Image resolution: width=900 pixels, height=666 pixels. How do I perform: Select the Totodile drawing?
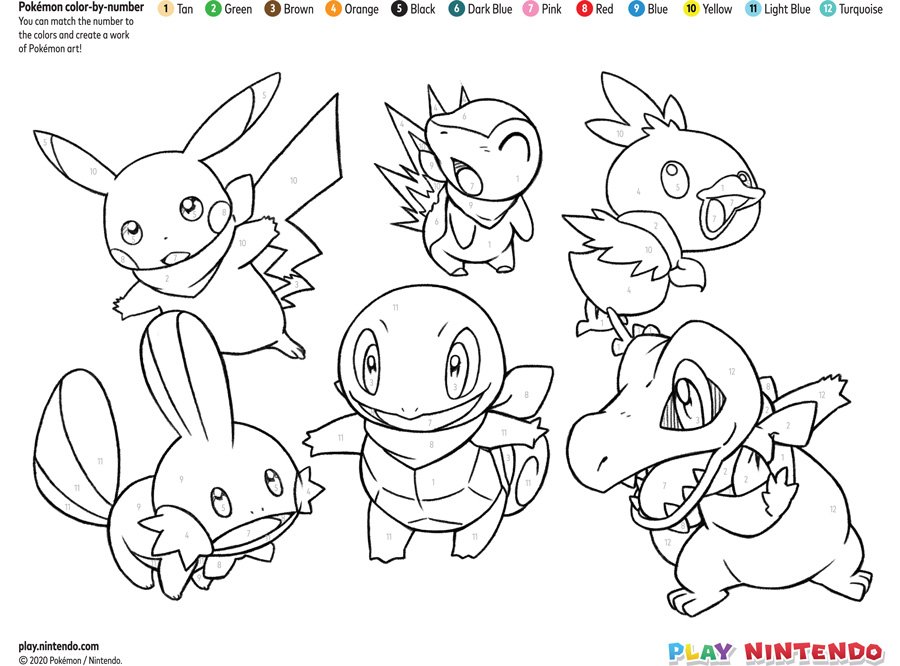(720, 462)
